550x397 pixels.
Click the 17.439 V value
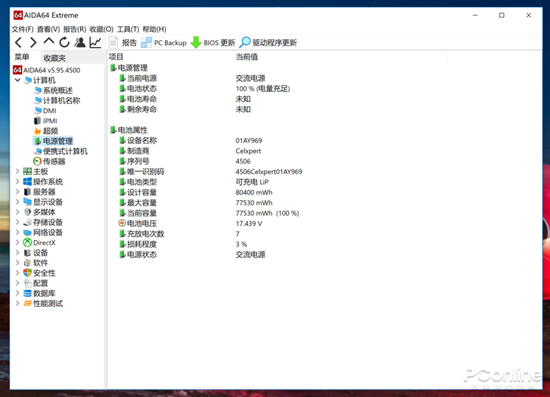coord(249,223)
